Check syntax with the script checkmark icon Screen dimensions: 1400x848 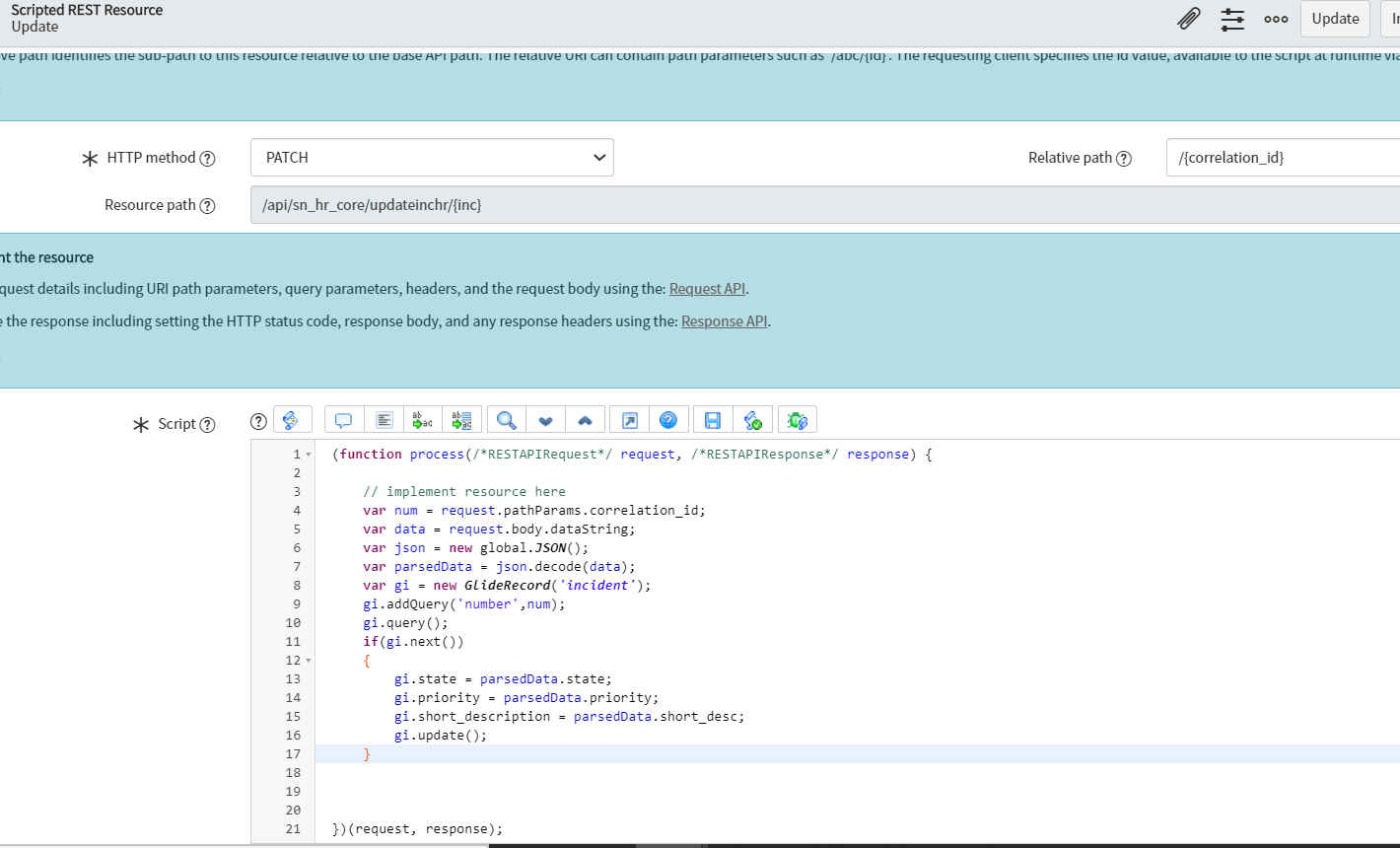click(754, 419)
